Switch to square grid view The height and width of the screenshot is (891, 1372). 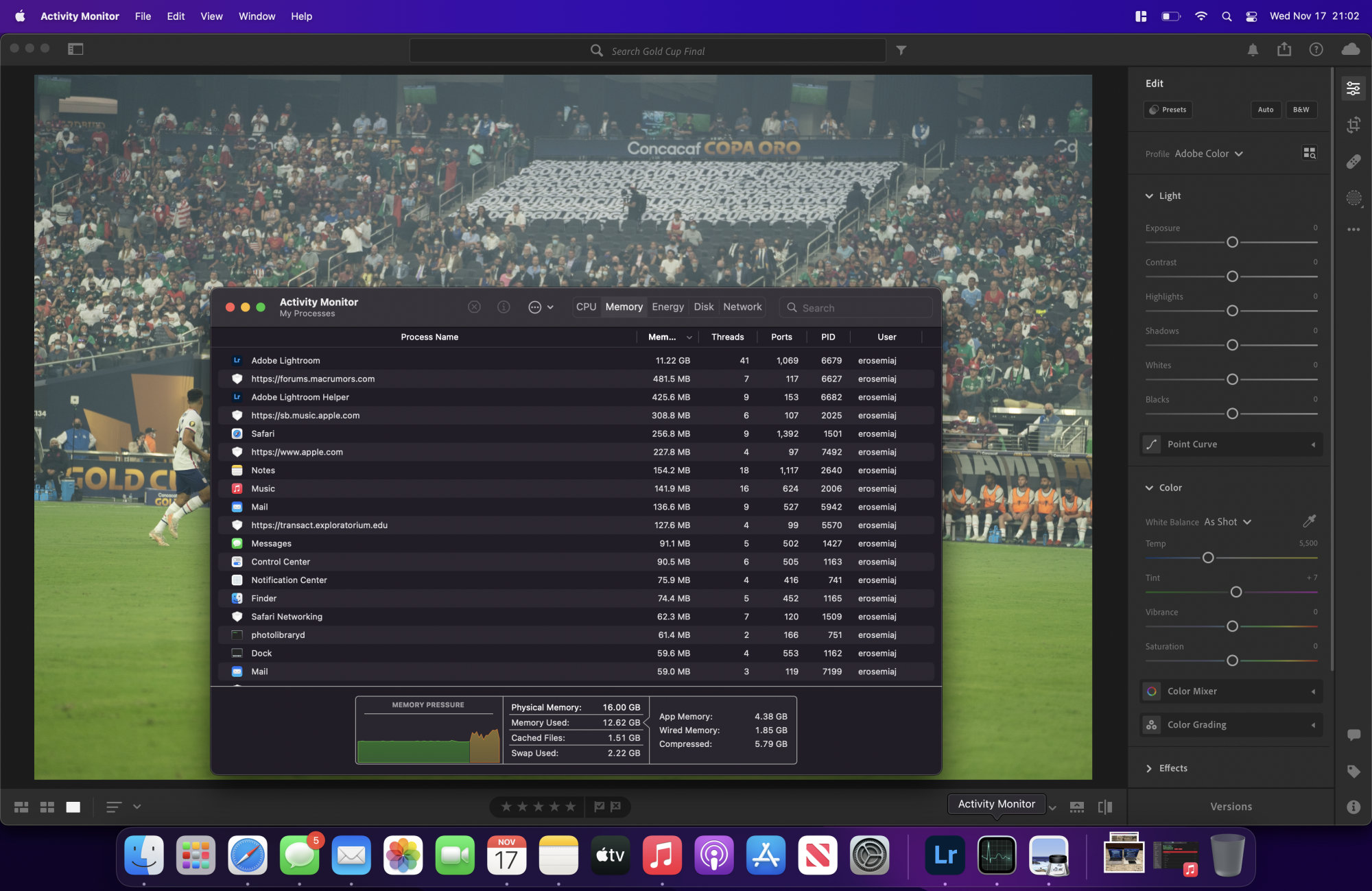click(x=47, y=807)
